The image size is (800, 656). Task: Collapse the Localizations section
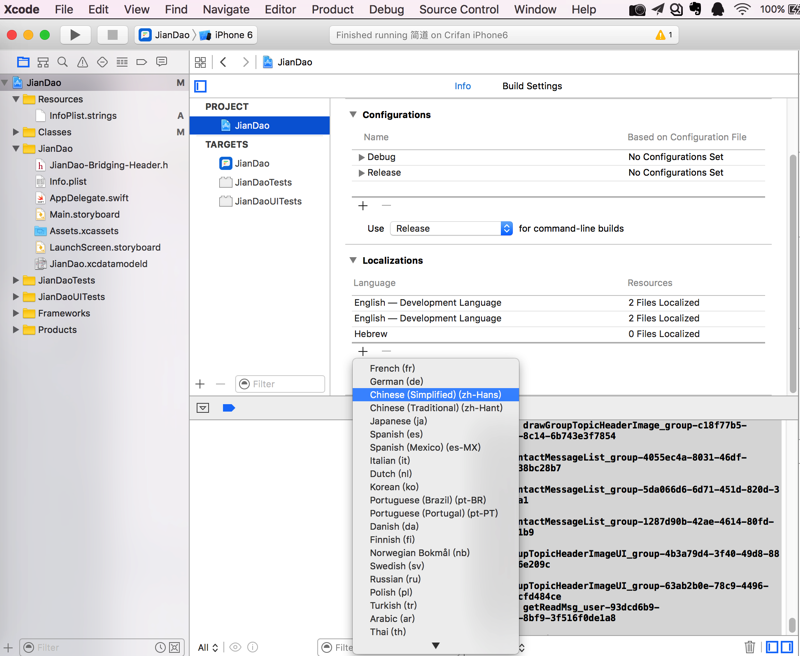(353, 260)
